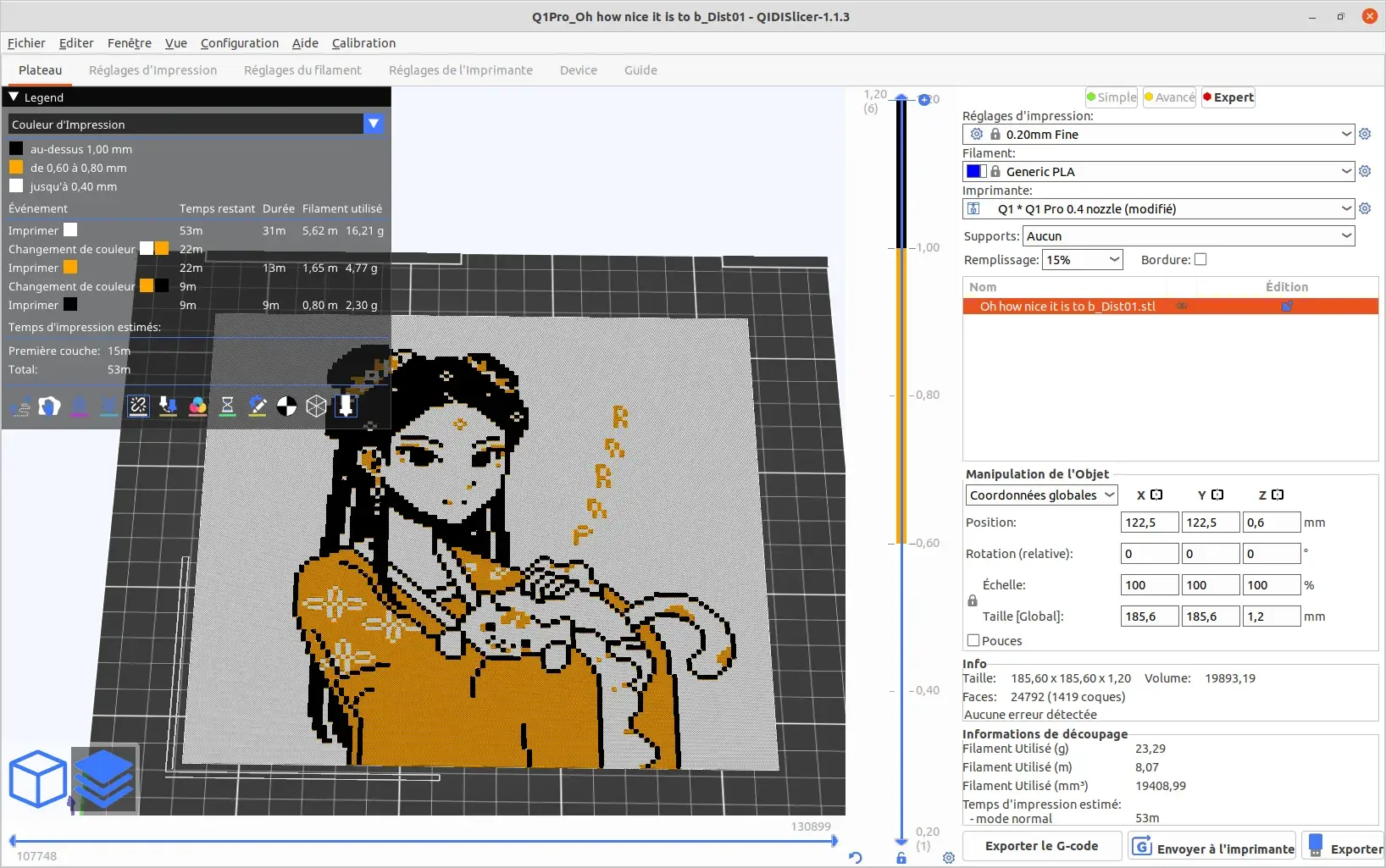Open vertical slider settings gear icon
The image size is (1386, 868).
click(x=949, y=858)
